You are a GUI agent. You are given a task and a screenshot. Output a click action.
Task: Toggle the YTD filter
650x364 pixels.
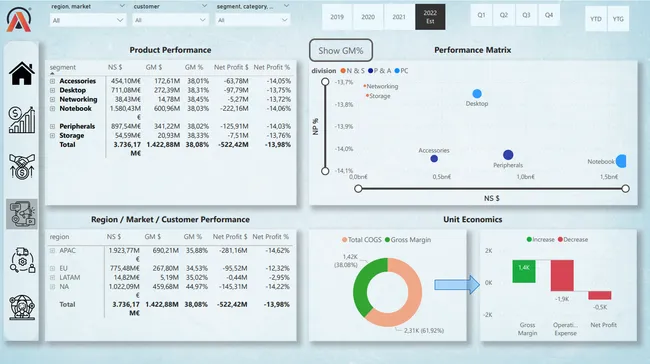click(x=596, y=19)
